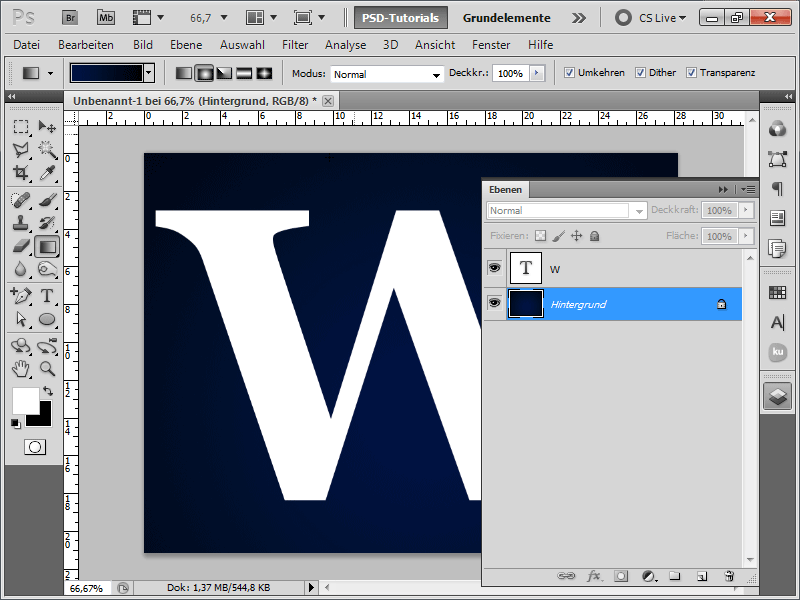Hide the Hintergrund layer

[x=494, y=303]
